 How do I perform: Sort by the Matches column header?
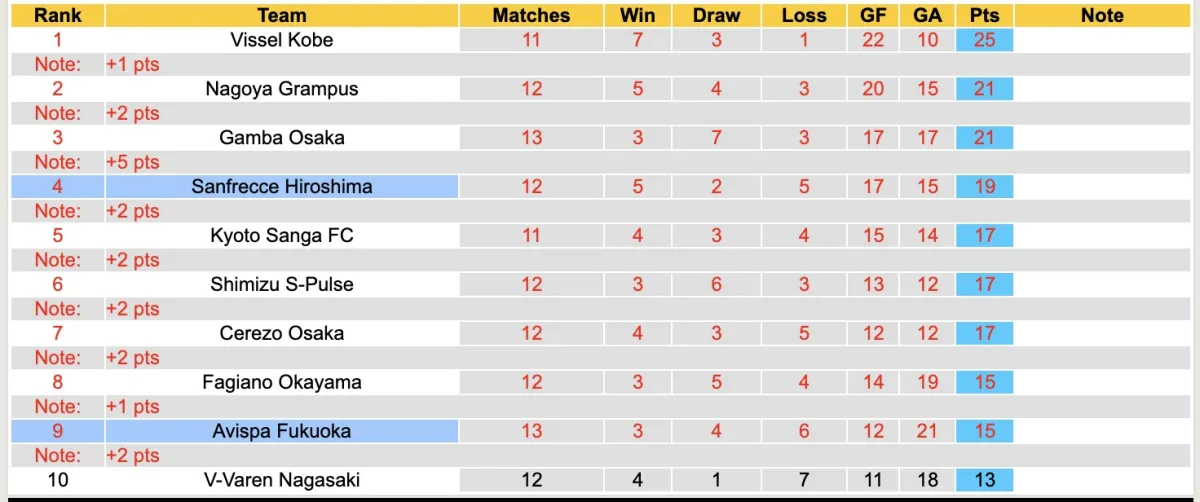click(531, 15)
